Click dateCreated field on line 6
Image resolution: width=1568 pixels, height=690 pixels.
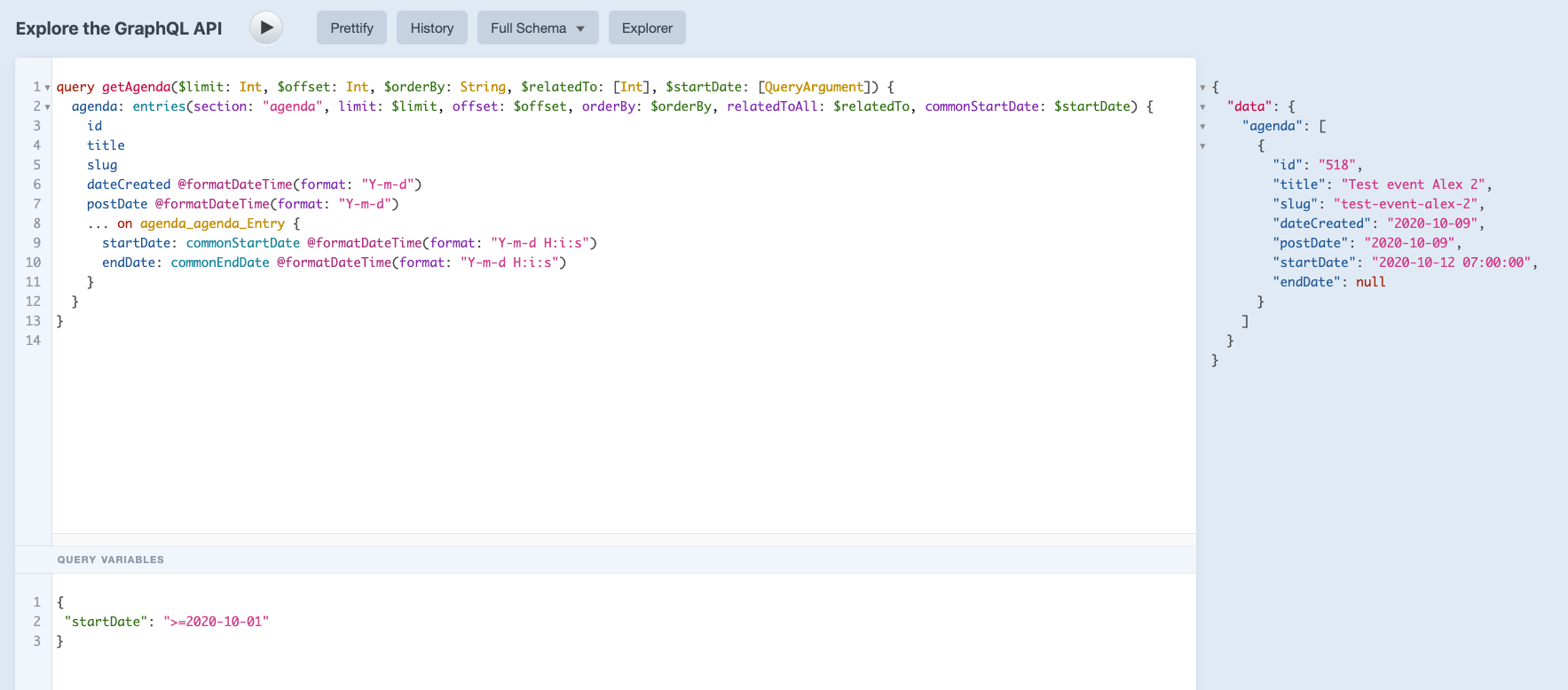click(129, 184)
